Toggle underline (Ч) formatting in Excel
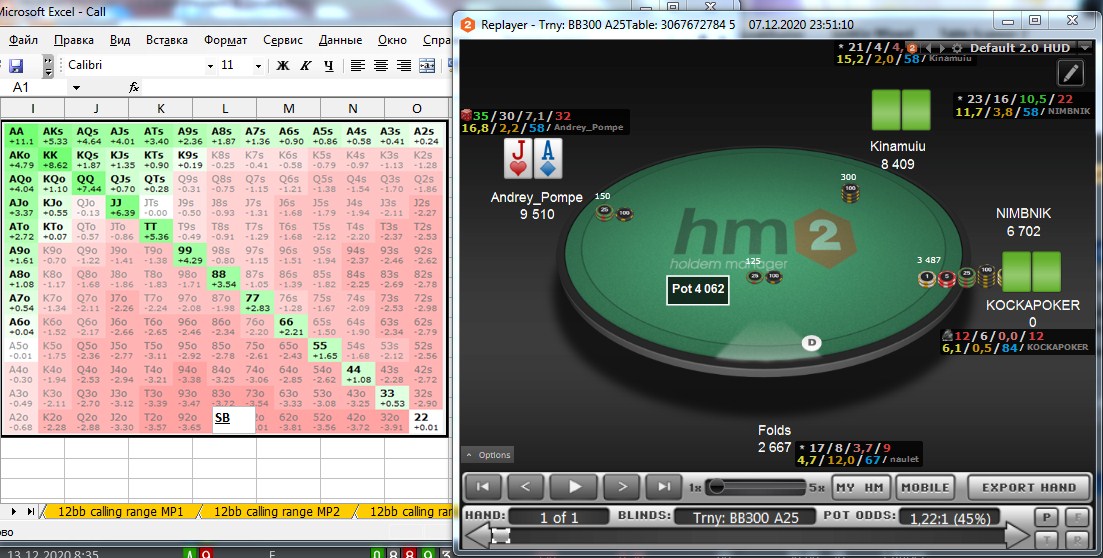Screen dimensions: 1103x558 (x=329, y=65)
